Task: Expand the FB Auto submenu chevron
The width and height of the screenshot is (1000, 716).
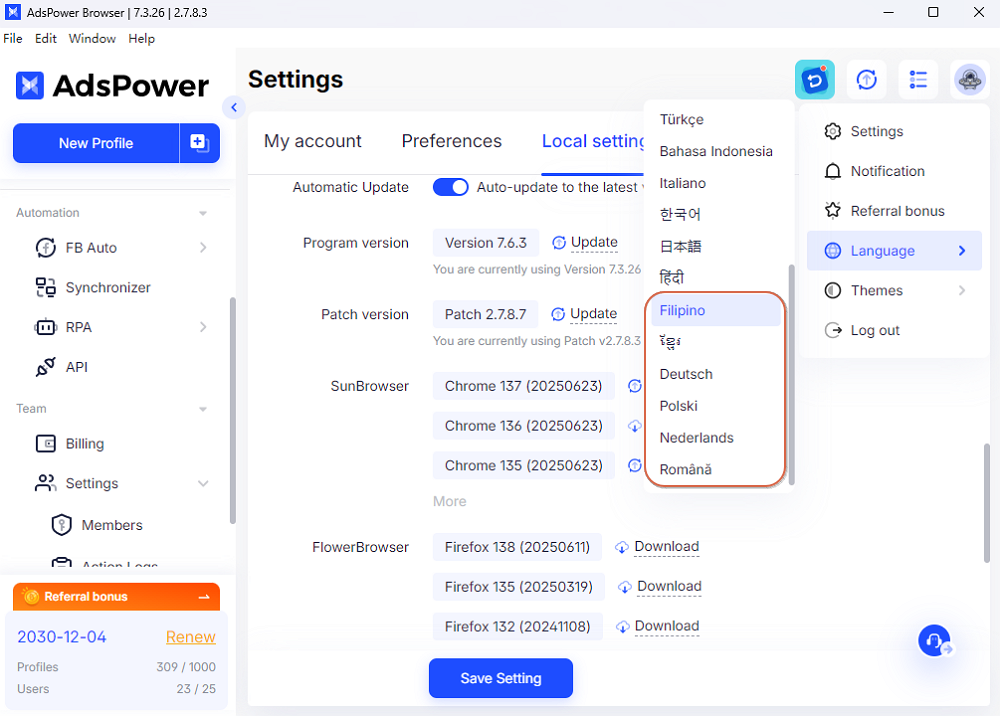Action: coord(203,247)
